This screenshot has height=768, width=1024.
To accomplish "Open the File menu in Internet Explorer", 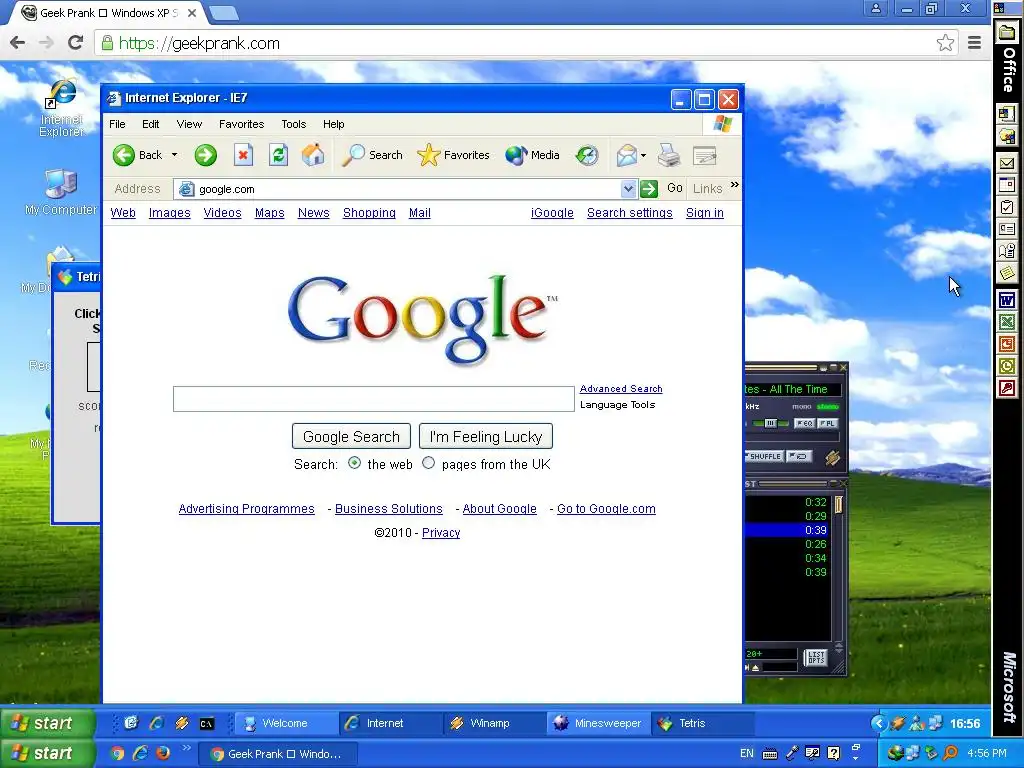I will [x=118, y=124].
